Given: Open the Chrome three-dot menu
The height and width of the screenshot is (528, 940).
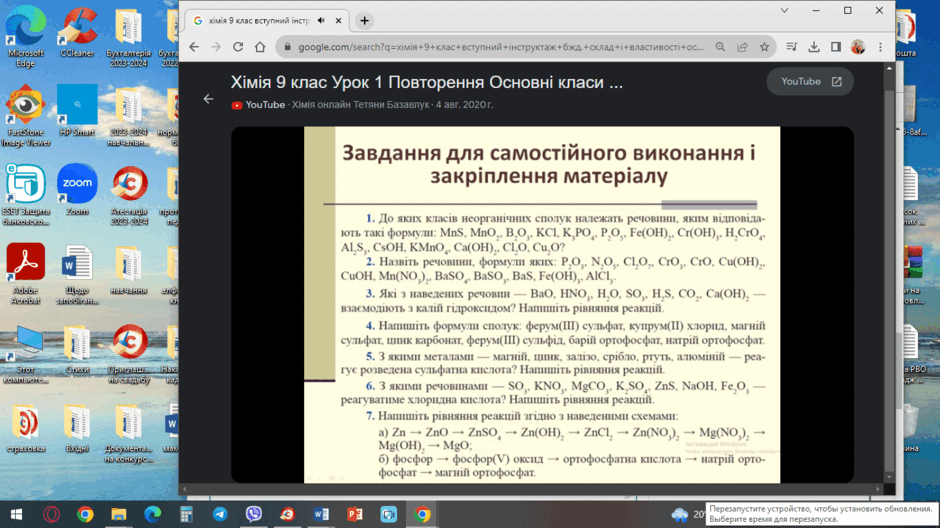Looking at the screenshot, I should click(x=880, y=47).
